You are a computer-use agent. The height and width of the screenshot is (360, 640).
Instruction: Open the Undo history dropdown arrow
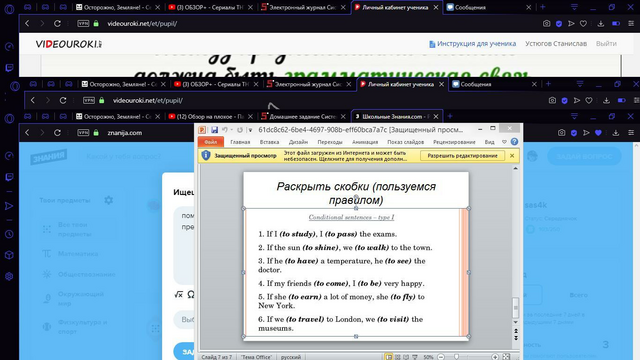click(x=231, y=130)
